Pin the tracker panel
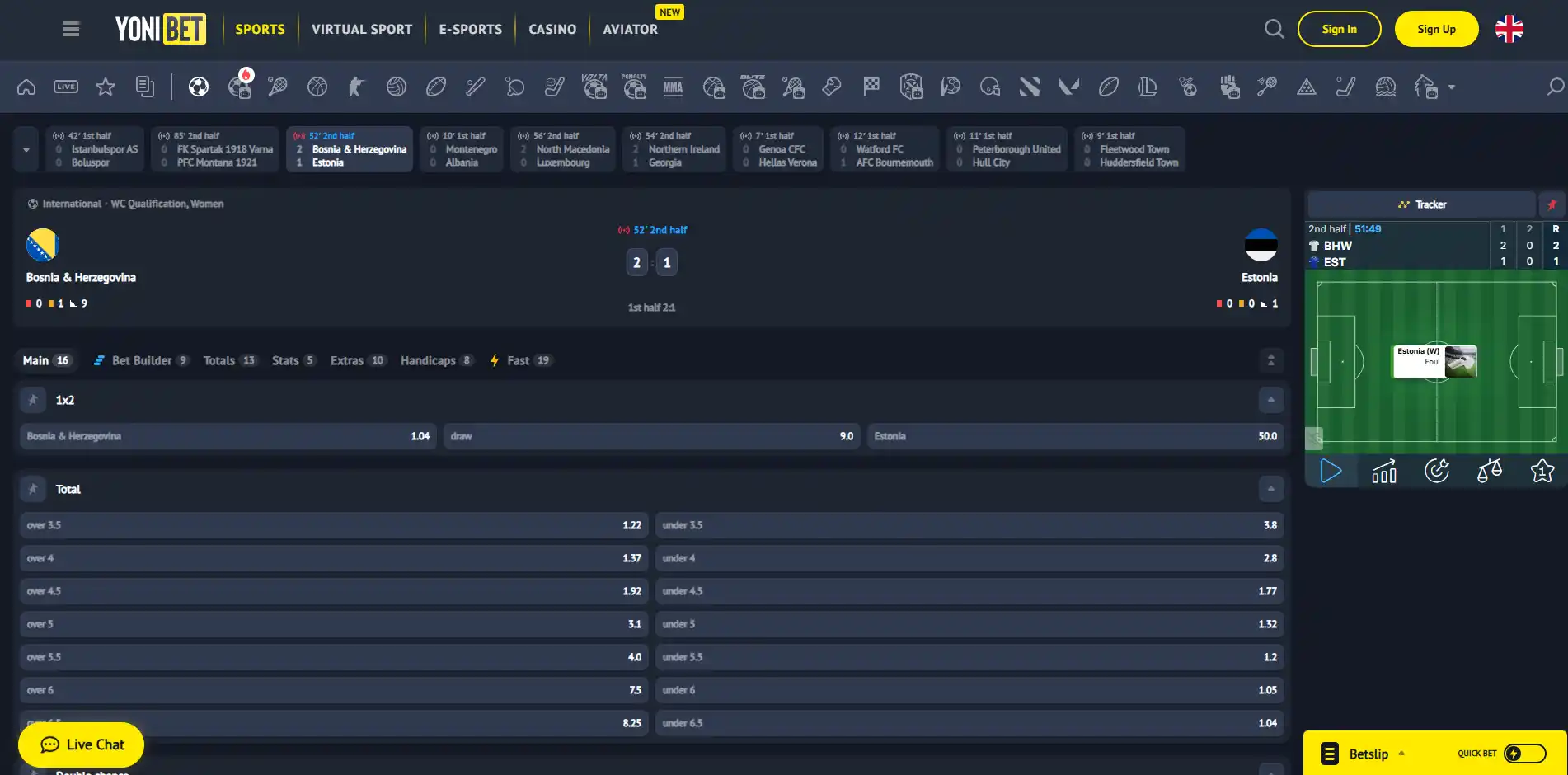1568x775 pixels. [1552, 204]
